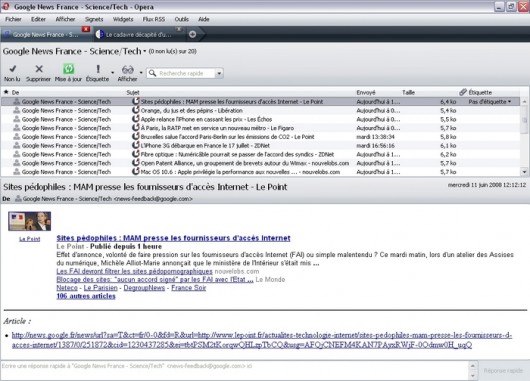
Task: Open the Afficher menu
Action: [x=65, y=19]
